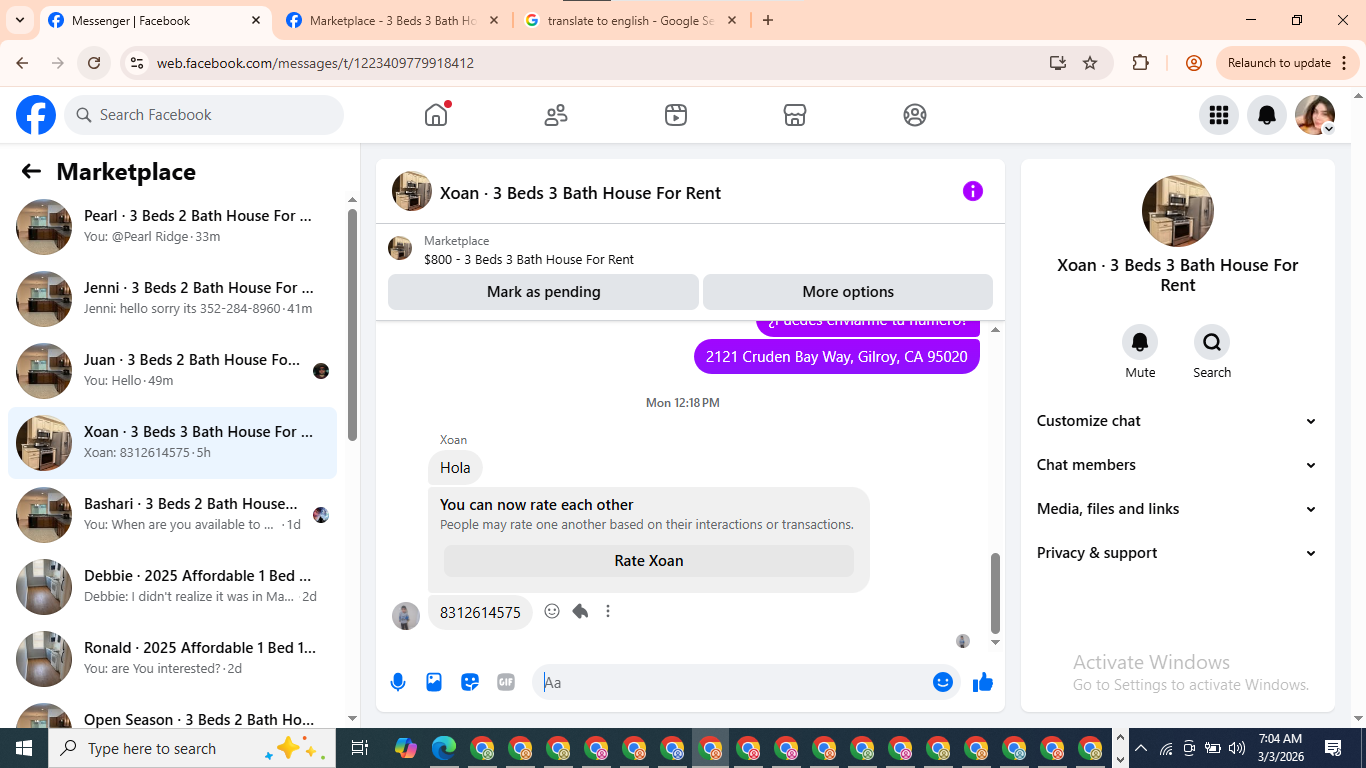1366x768 pixels.
Task: Attach a photo using the image icon
Action: pos(434,682)
